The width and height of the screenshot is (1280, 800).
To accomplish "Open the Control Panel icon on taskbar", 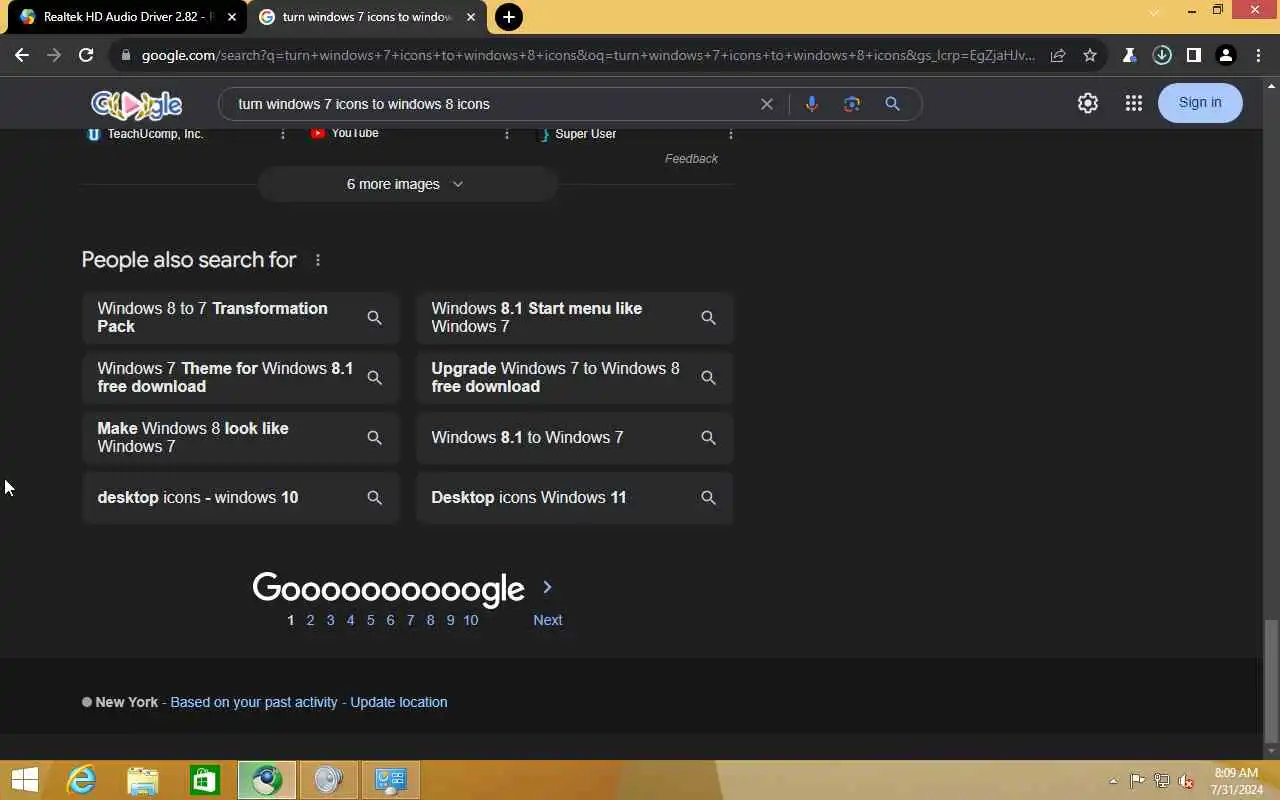I will click(391, 780).
